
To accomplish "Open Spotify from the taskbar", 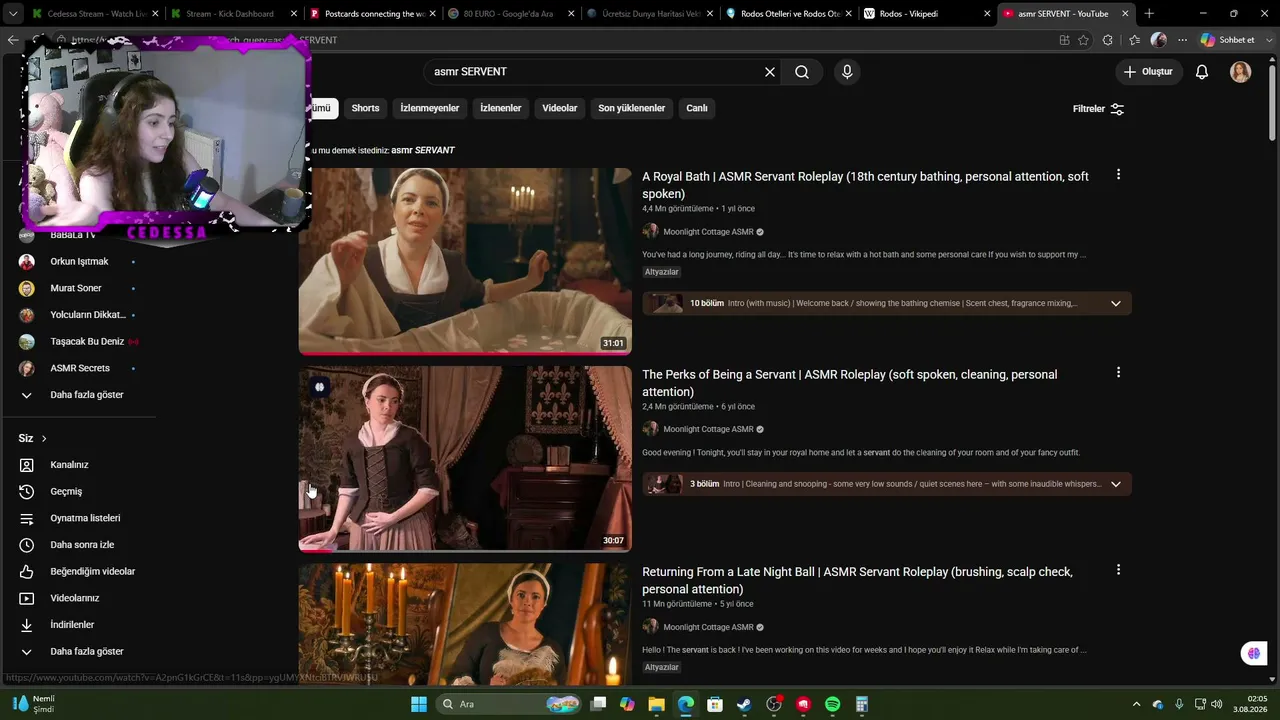I will (x=832, y=704).
